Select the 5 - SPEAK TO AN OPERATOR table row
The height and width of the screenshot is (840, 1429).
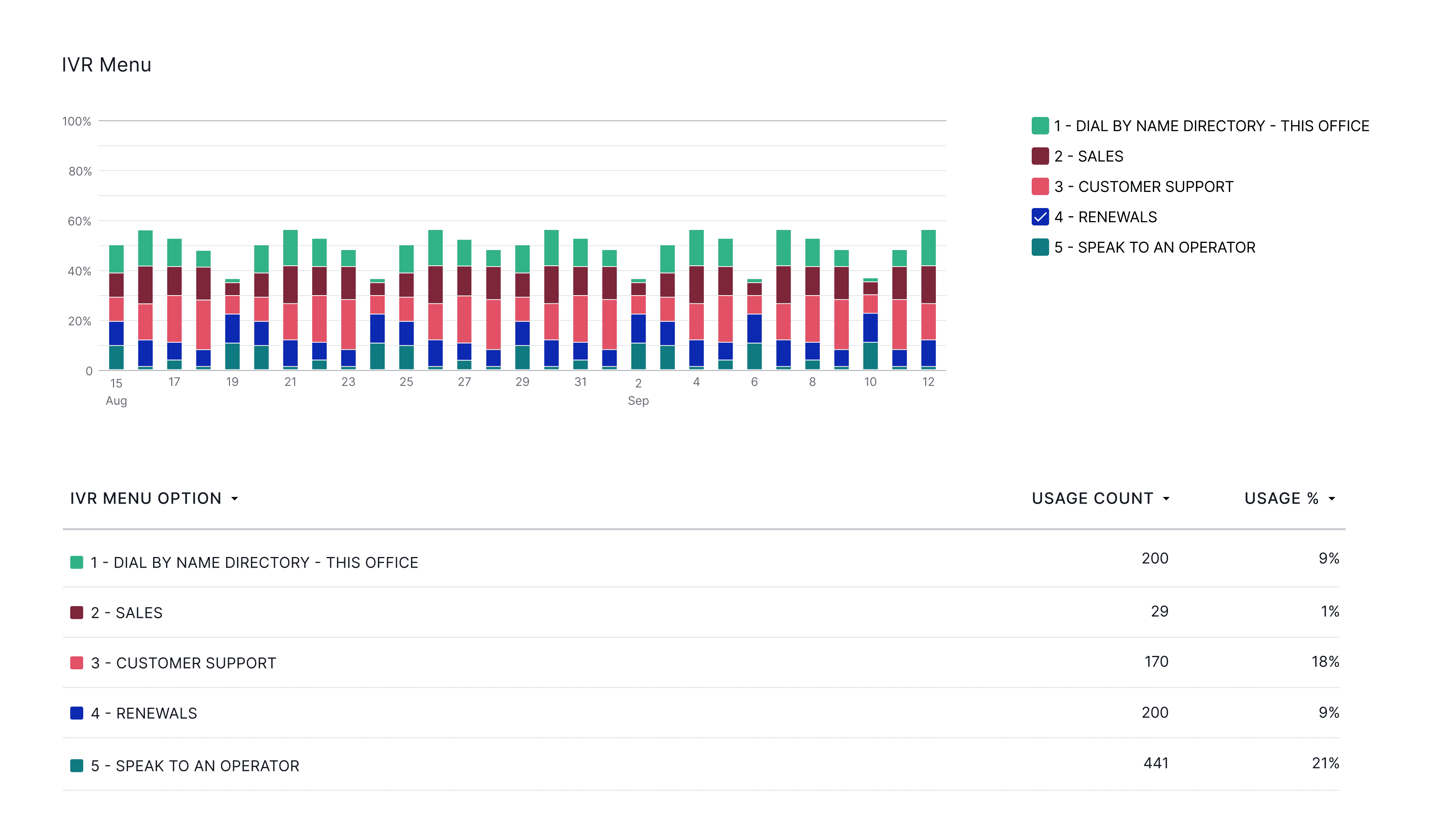pos(195,766)
